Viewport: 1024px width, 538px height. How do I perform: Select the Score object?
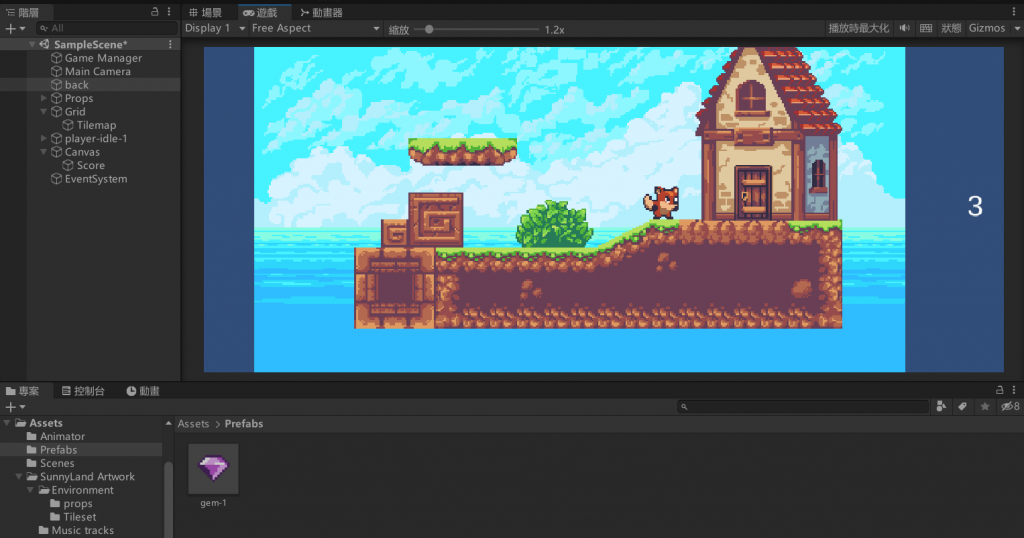pos(91,166)
